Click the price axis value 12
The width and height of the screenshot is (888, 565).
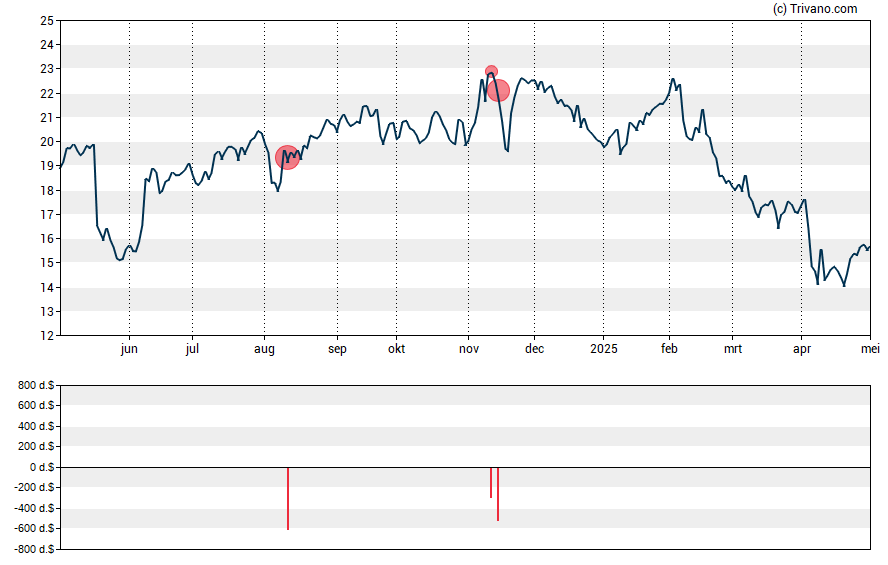click(47, 336)
